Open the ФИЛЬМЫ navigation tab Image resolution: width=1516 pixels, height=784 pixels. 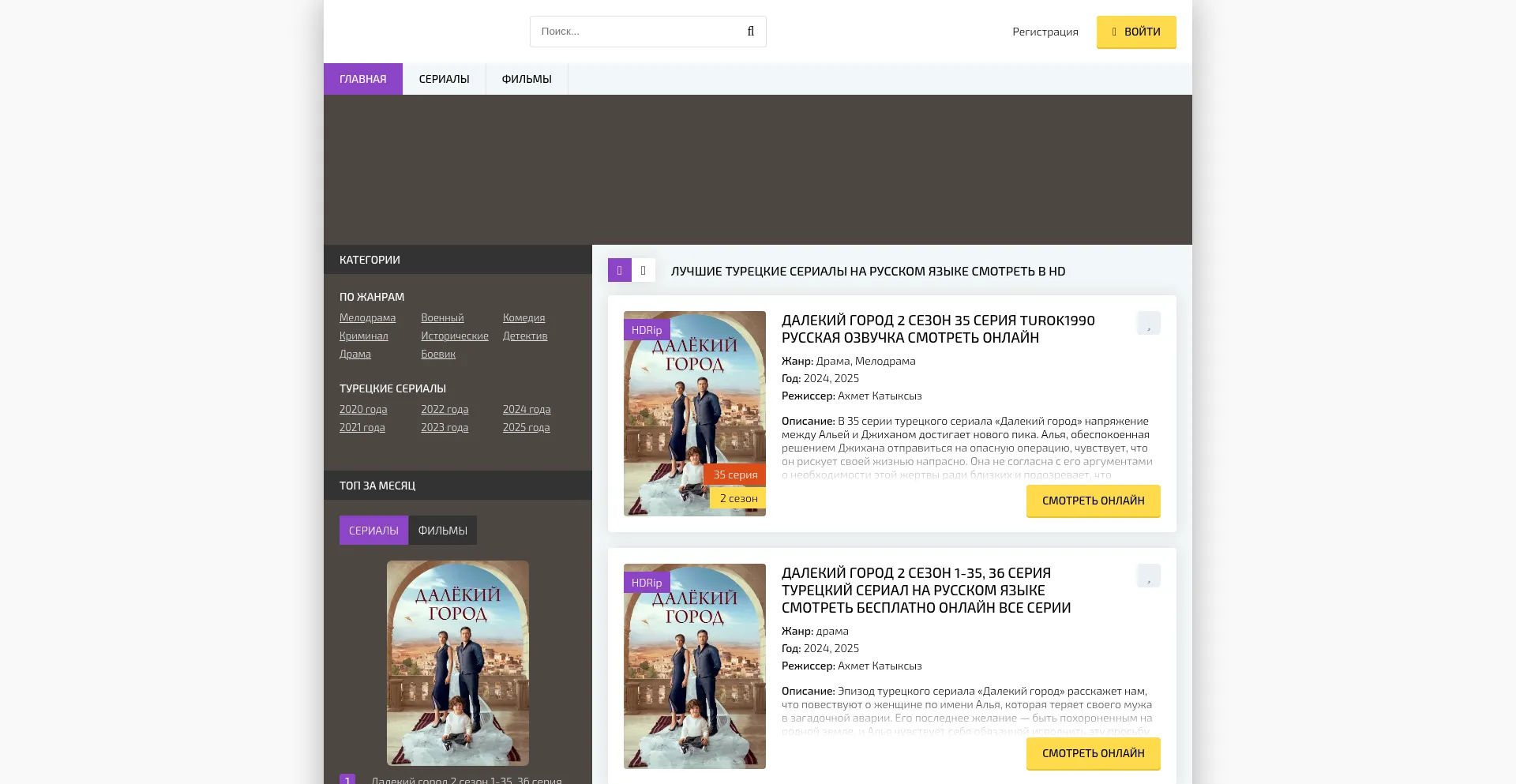point(527,79)
